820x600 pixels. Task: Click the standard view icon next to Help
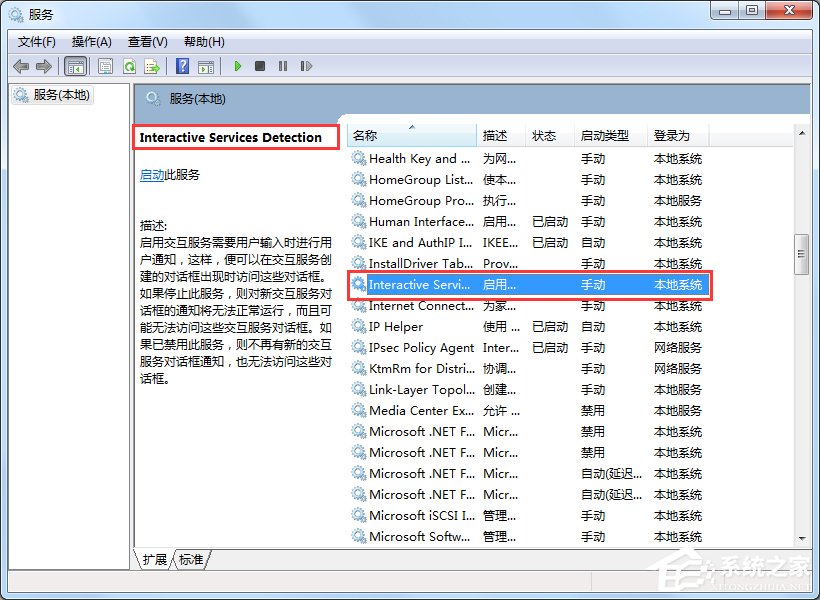point(207,66)
